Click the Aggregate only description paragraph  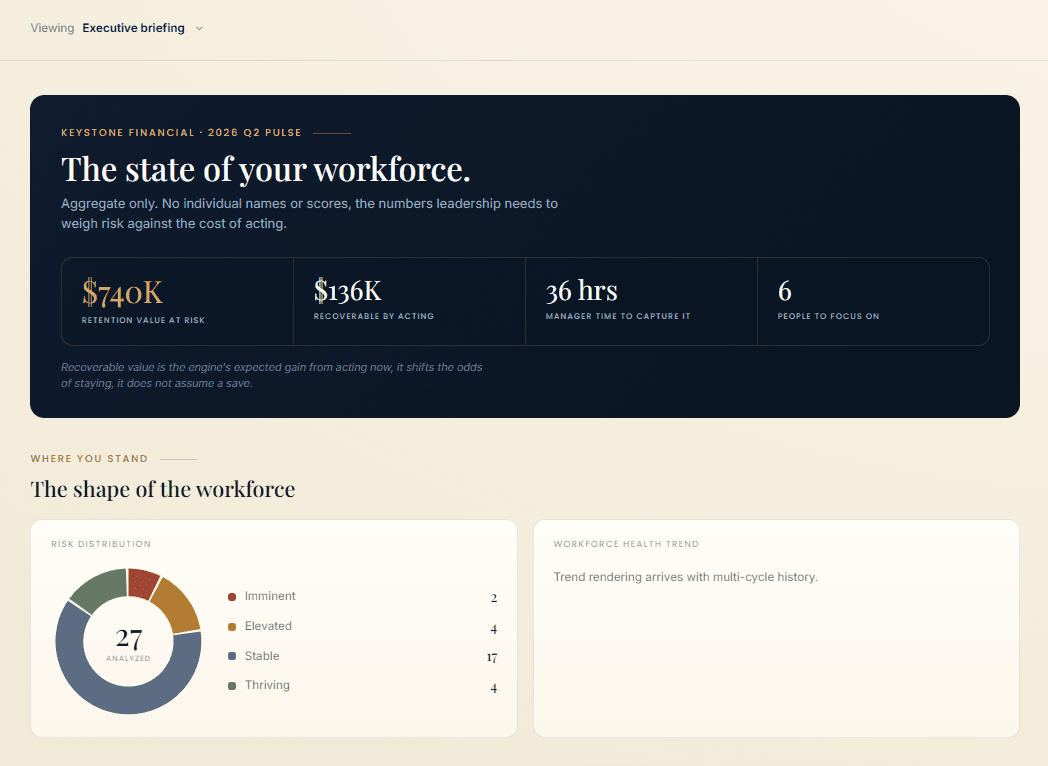[309, 213]
